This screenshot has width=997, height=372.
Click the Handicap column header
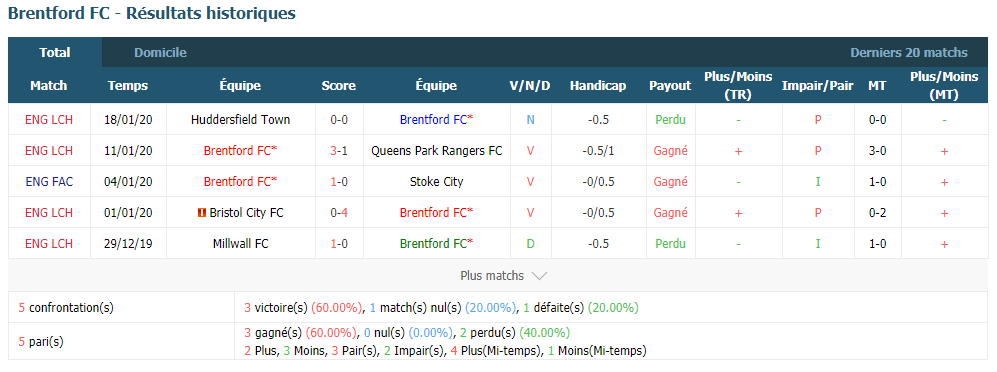pyautogui.click(x=597, y=86)
